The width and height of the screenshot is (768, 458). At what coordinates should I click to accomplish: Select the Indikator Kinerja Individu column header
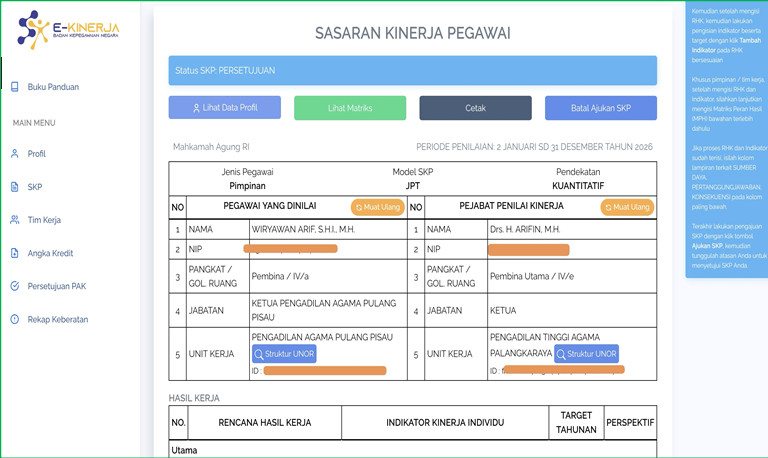click(x=445, y=423)
